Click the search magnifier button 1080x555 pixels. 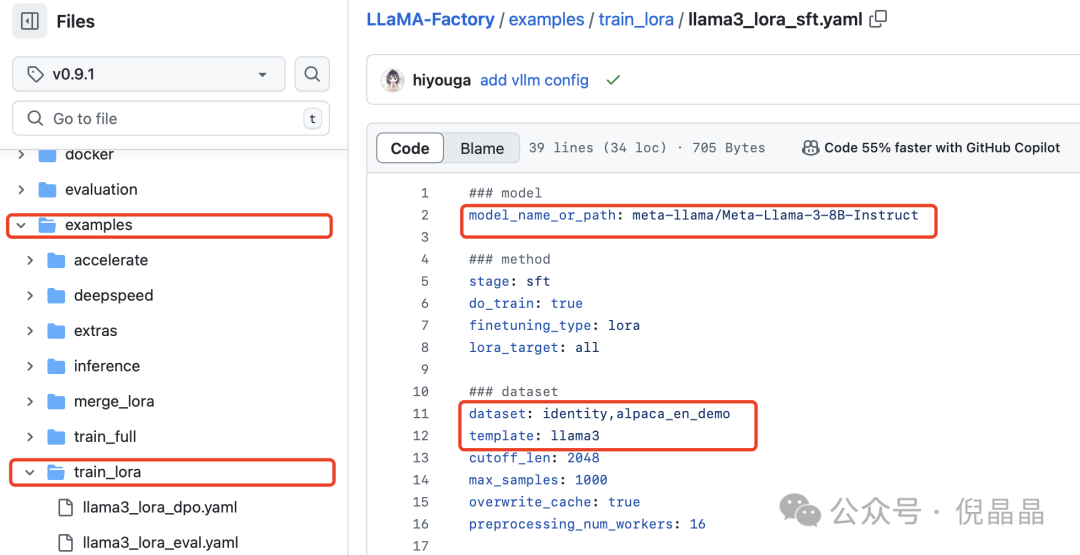(312, 74)
